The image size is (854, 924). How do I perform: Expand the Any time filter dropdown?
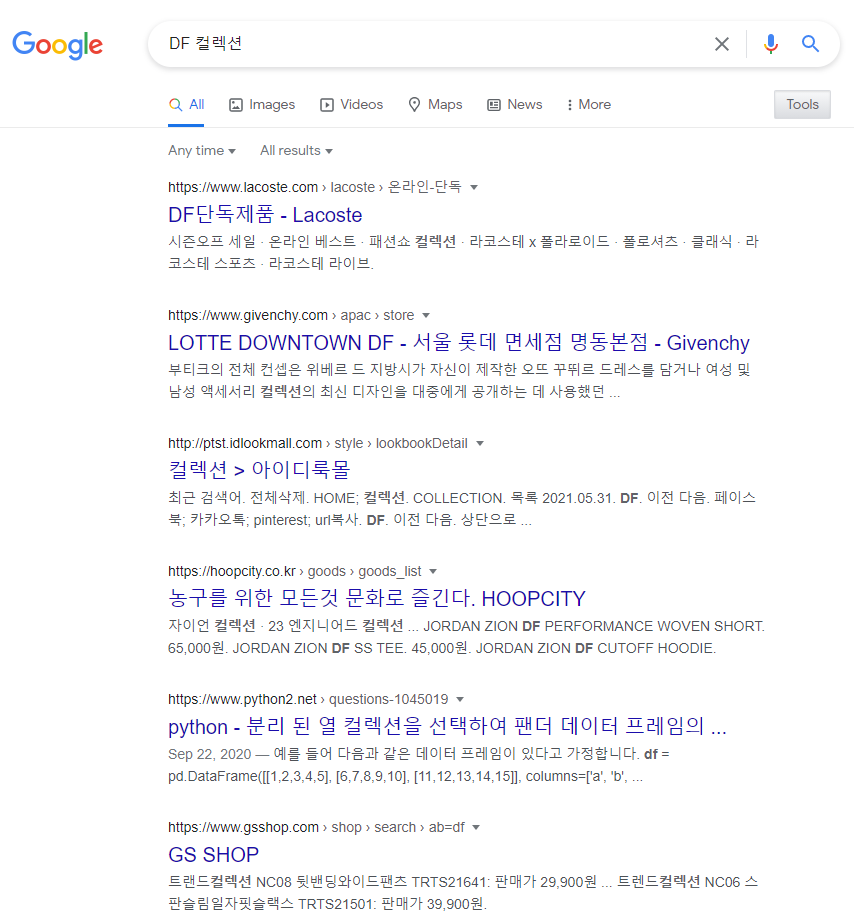202,151
